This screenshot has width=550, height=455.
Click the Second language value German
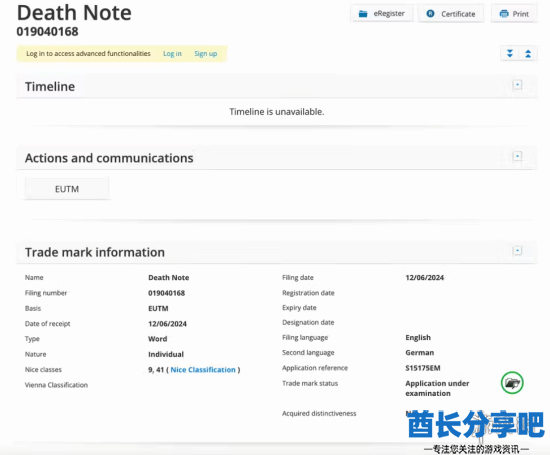(x=420, y=353)
